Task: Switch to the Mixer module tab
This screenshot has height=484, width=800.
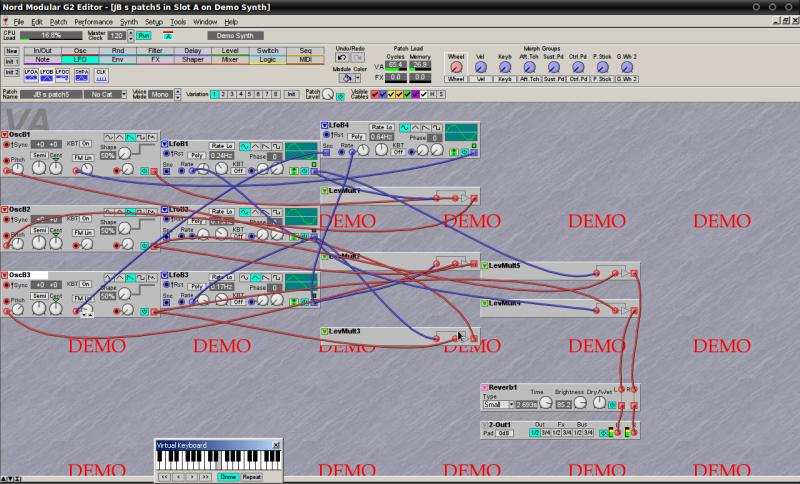Action: (230, 59)
